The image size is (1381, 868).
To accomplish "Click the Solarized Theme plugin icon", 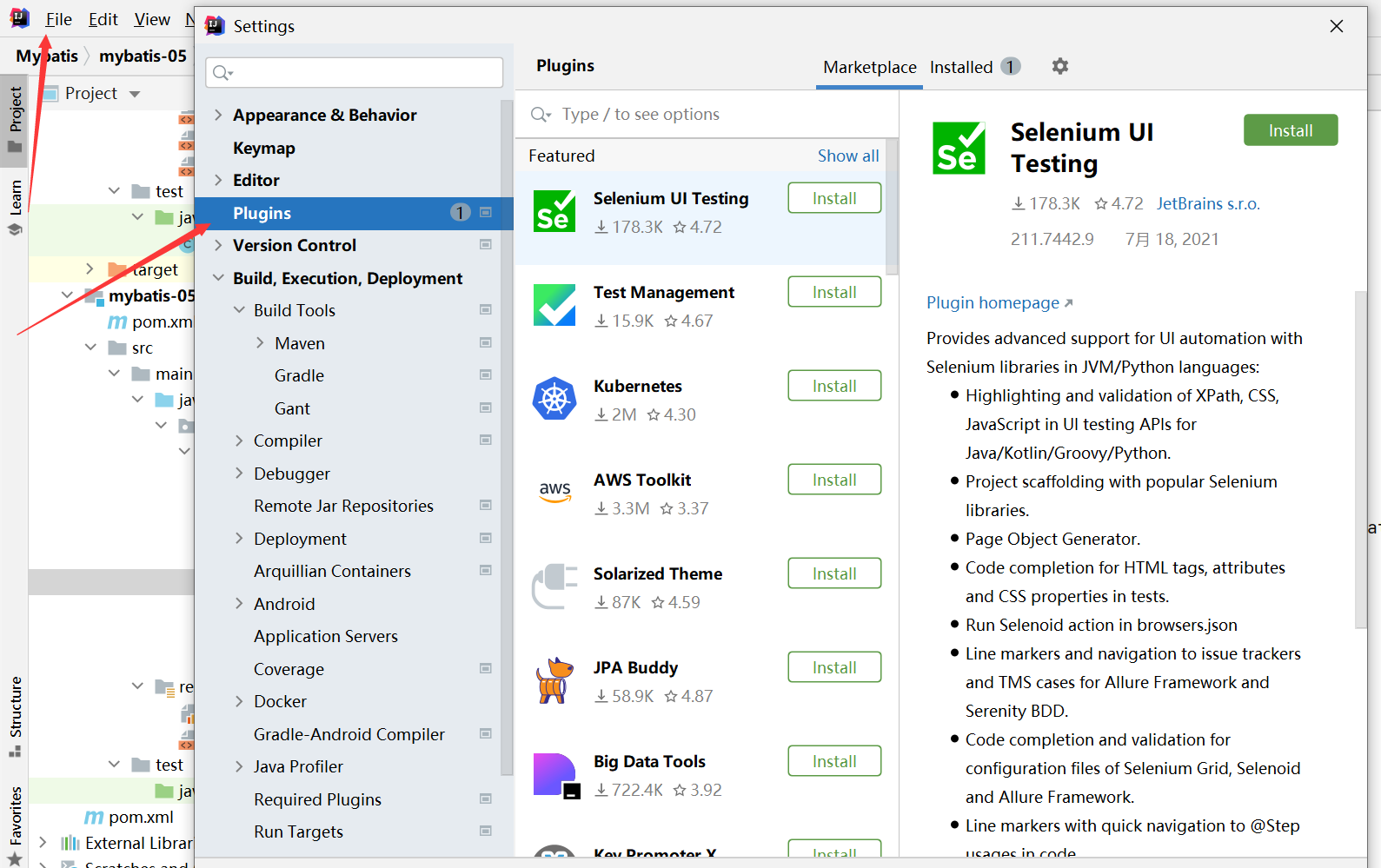I will point(554,586).
